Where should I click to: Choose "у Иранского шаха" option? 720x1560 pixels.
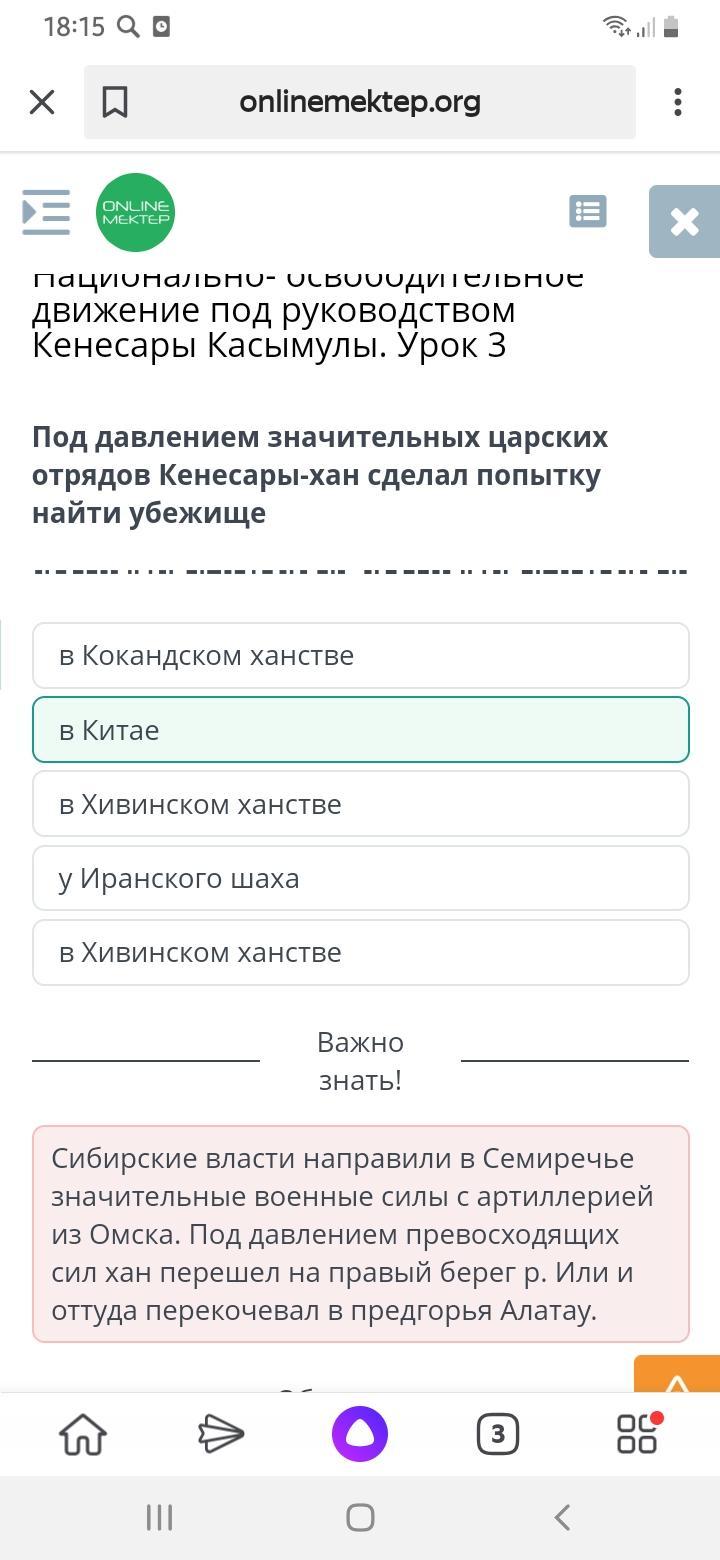click(360, 878)
